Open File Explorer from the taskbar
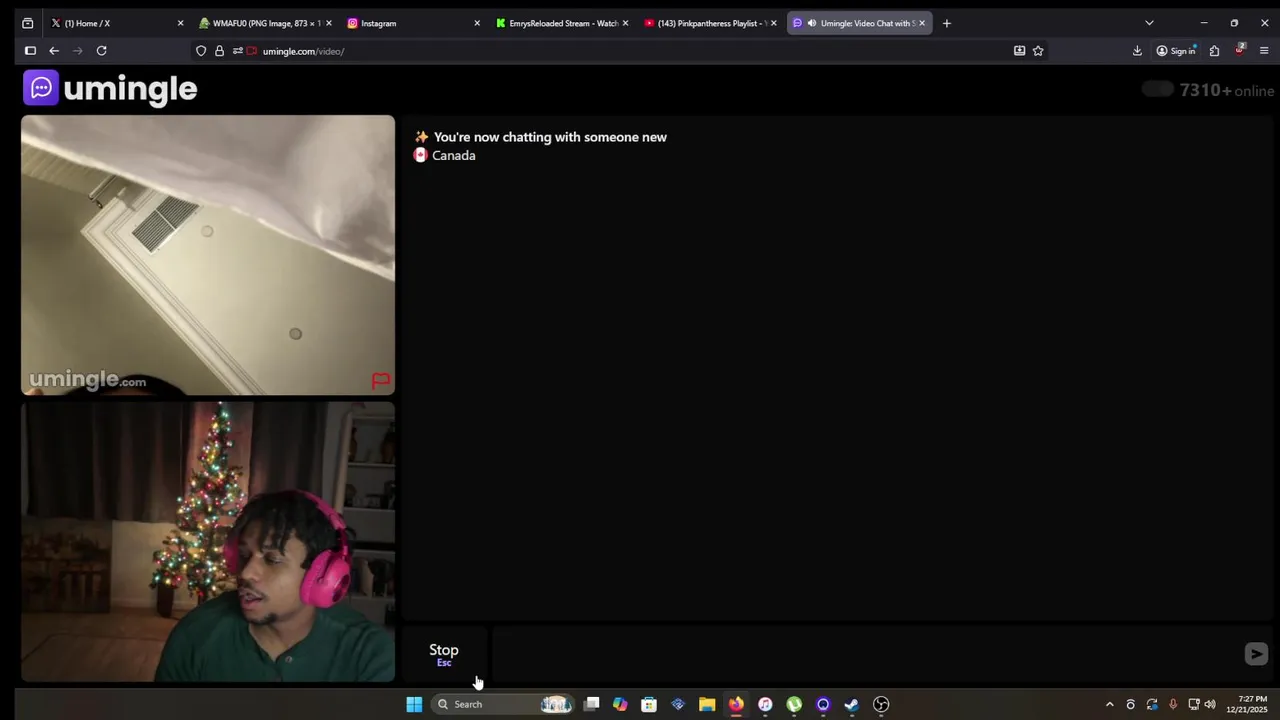This screenshot has height=720, width=1280. click(707, 704)
